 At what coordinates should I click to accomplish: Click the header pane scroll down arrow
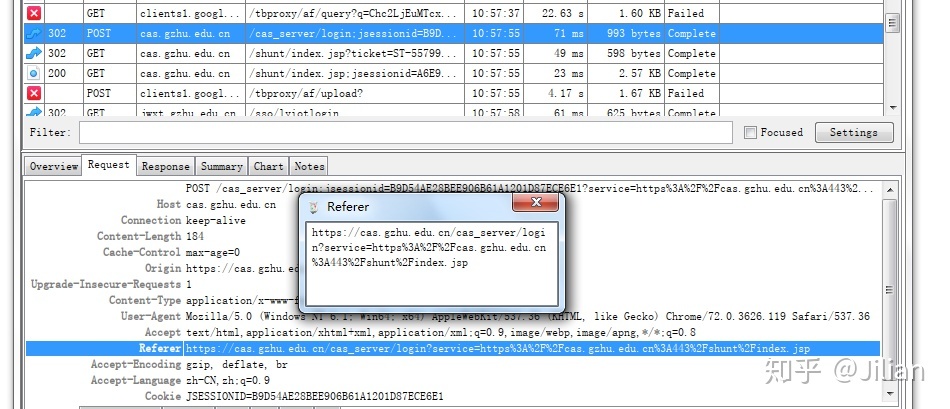coord(889,393)
